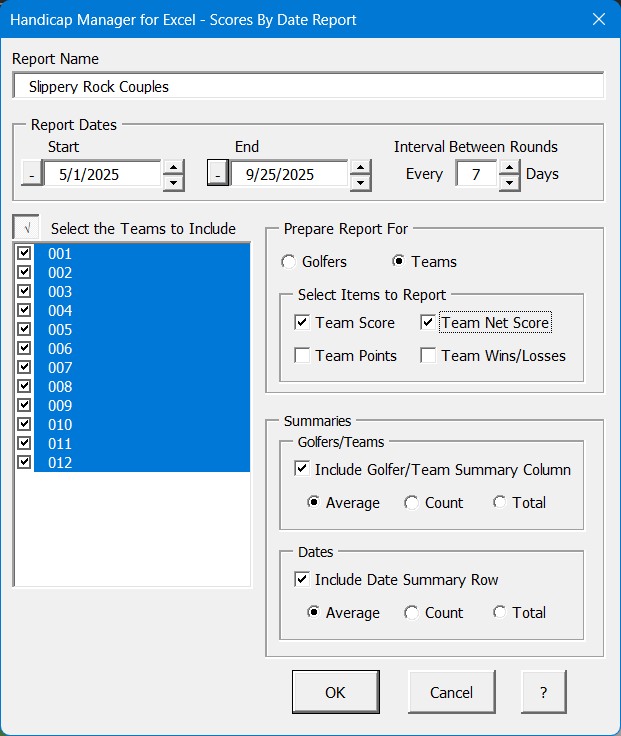Toggle Include Date Summary Row checkbox
Image resolution: width=621 pixels, height=736 pixels.
coord(302,579)
